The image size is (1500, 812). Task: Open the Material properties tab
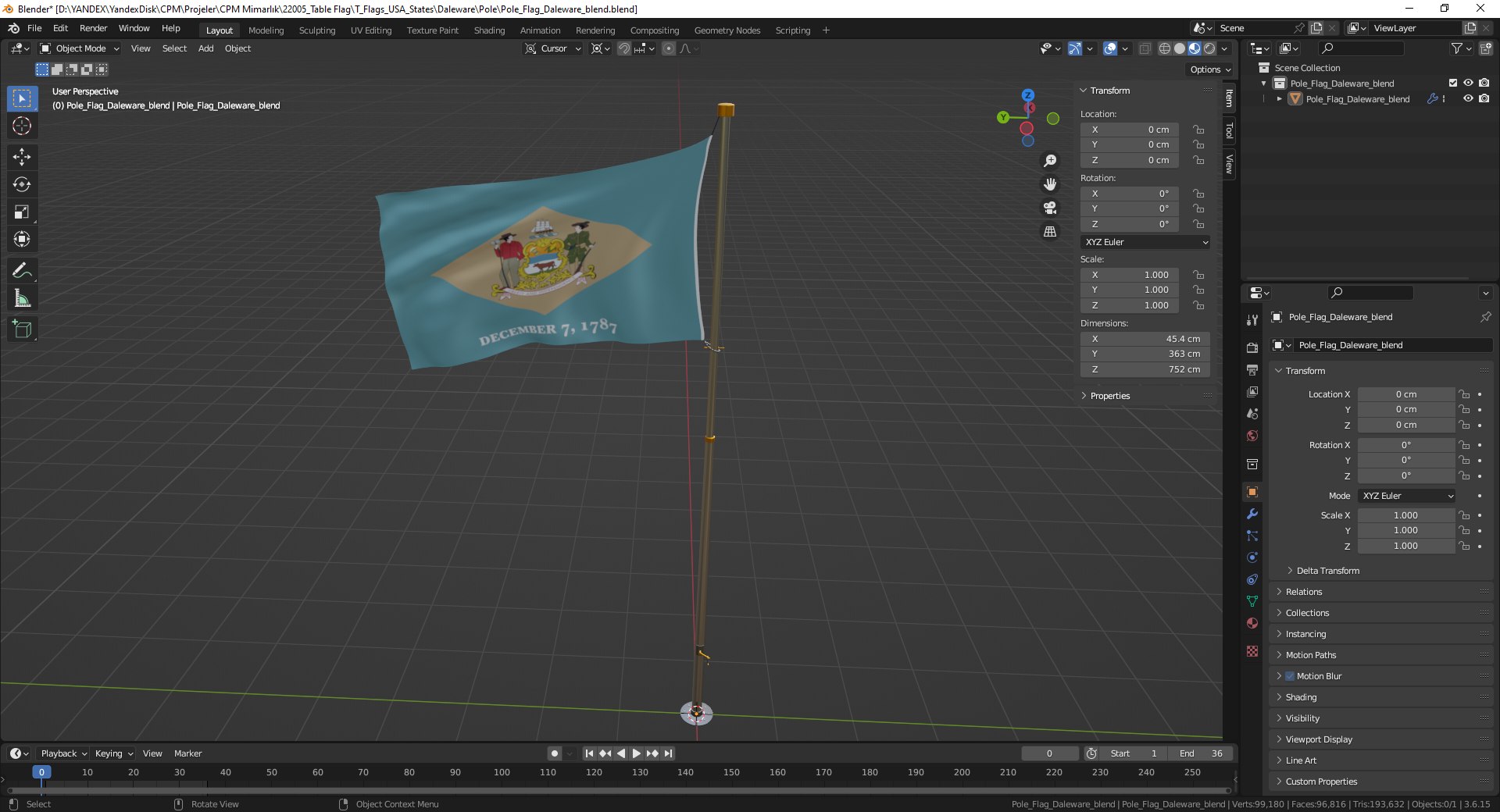[x=1252, y=623]
